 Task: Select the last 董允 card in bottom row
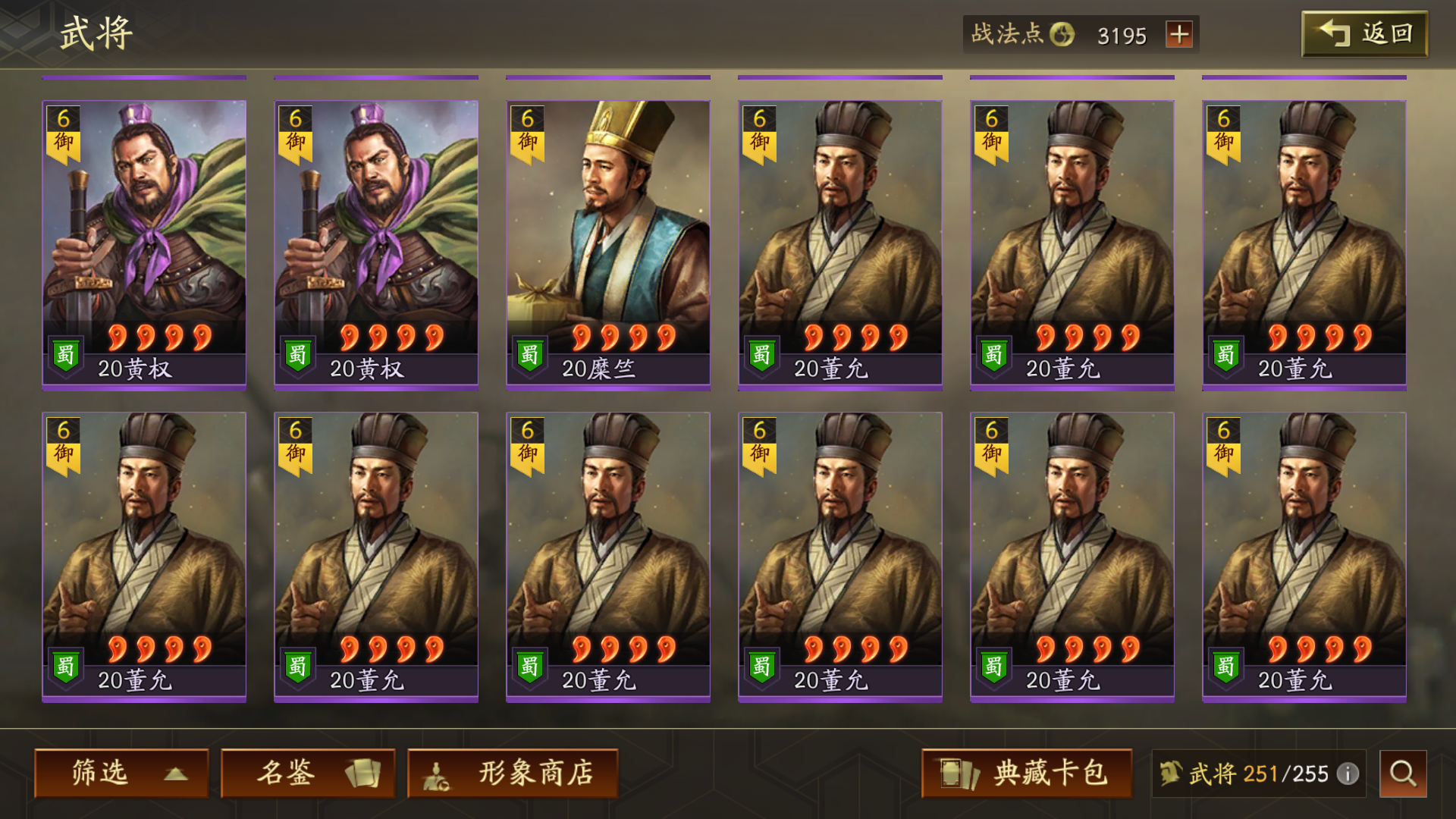tap(1304, 557)
